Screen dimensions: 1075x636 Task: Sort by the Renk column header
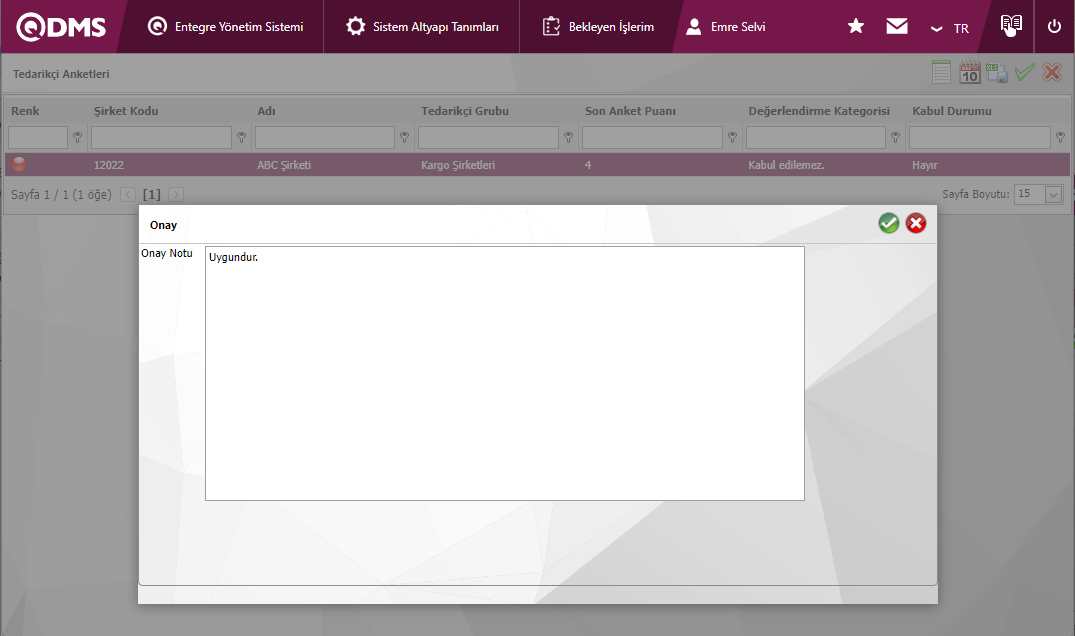[25, 111]
